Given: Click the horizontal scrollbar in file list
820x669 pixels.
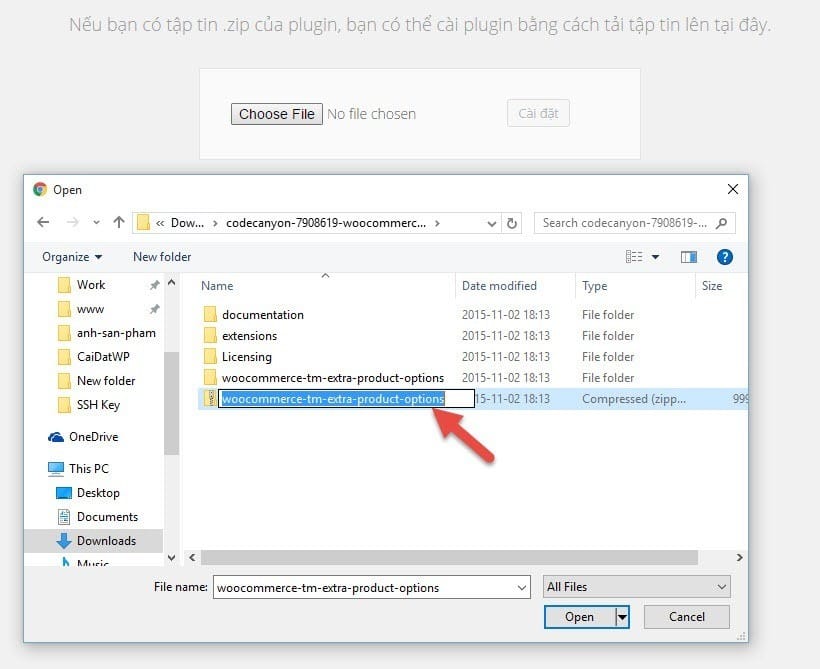Looking at the screenshot, I should click(449, 558).
